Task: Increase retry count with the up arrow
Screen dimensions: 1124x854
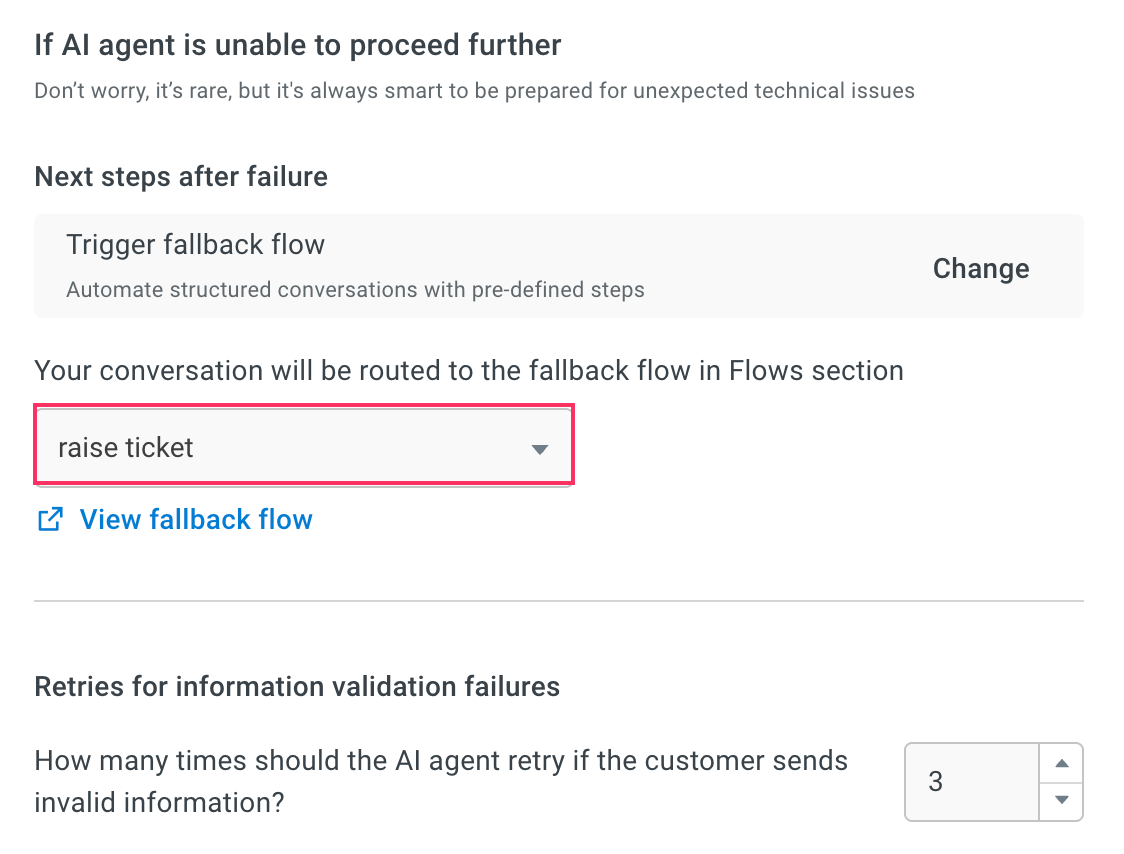Action: click(x=1062, y=764)
